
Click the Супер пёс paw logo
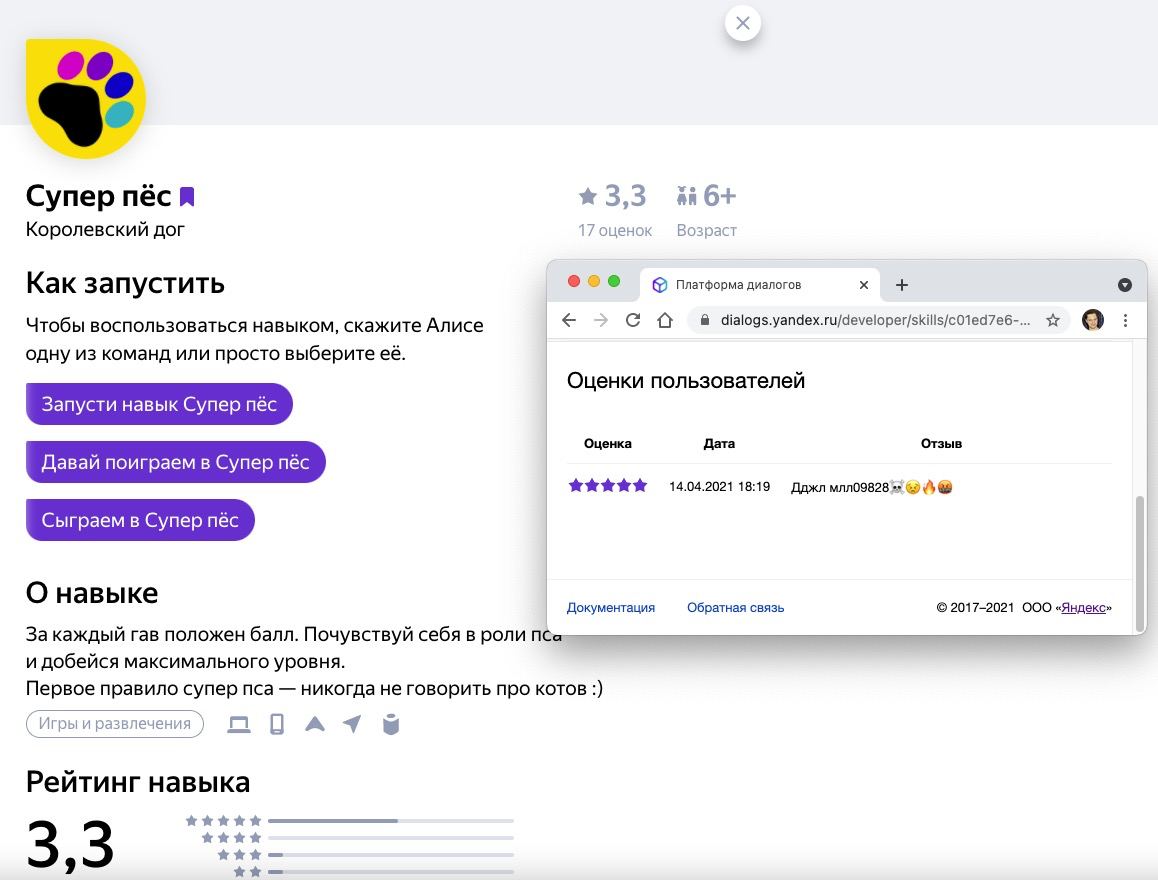[x=86, y=98]
